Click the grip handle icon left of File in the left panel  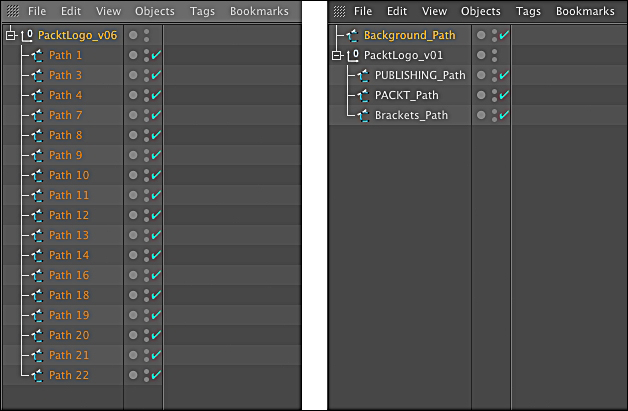tap(13, 11)
